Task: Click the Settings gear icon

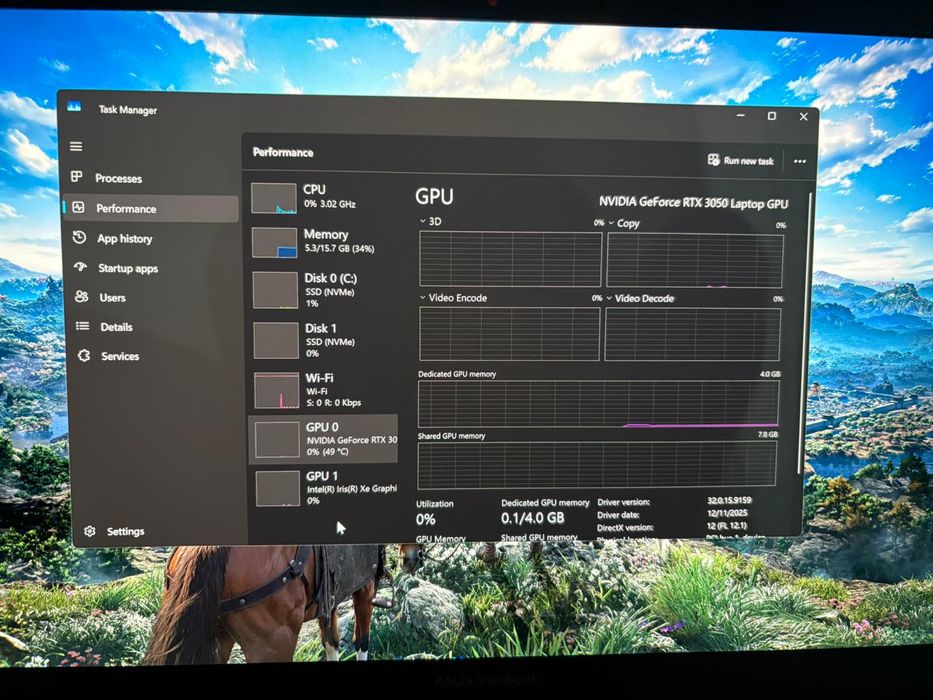Action: pos(90,530)
